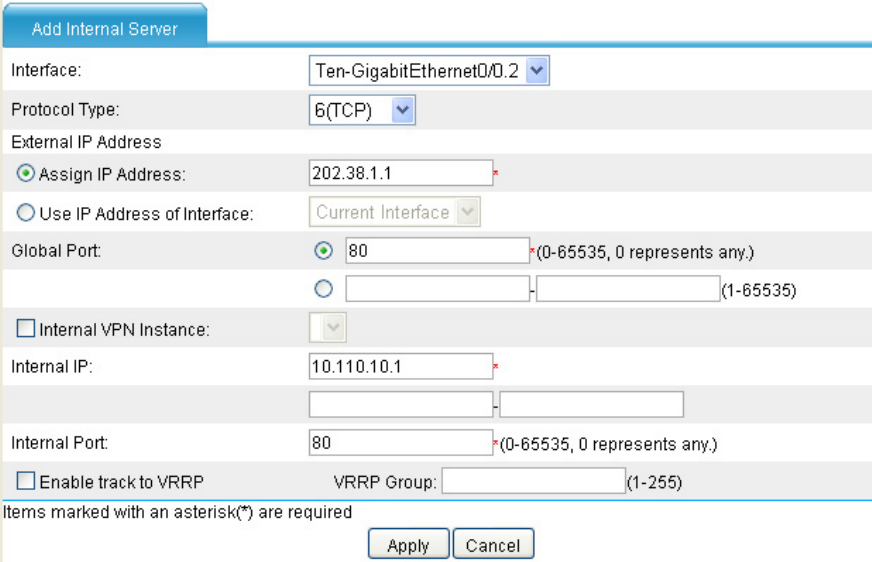Click the Internal IP range end field
The height and width of the screenshot is (562, 872).
591,404
